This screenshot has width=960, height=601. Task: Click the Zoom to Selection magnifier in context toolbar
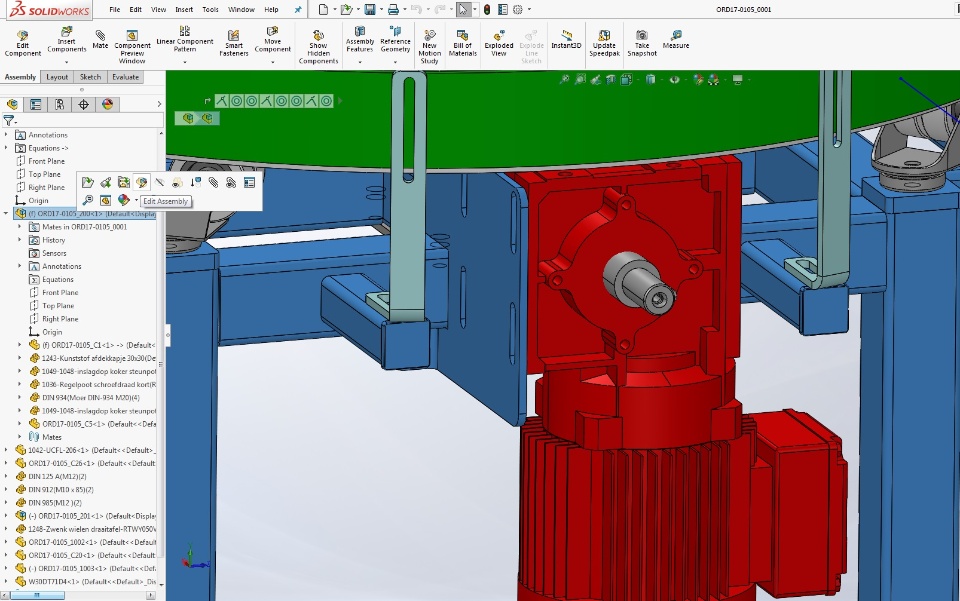tap(88, 200)
